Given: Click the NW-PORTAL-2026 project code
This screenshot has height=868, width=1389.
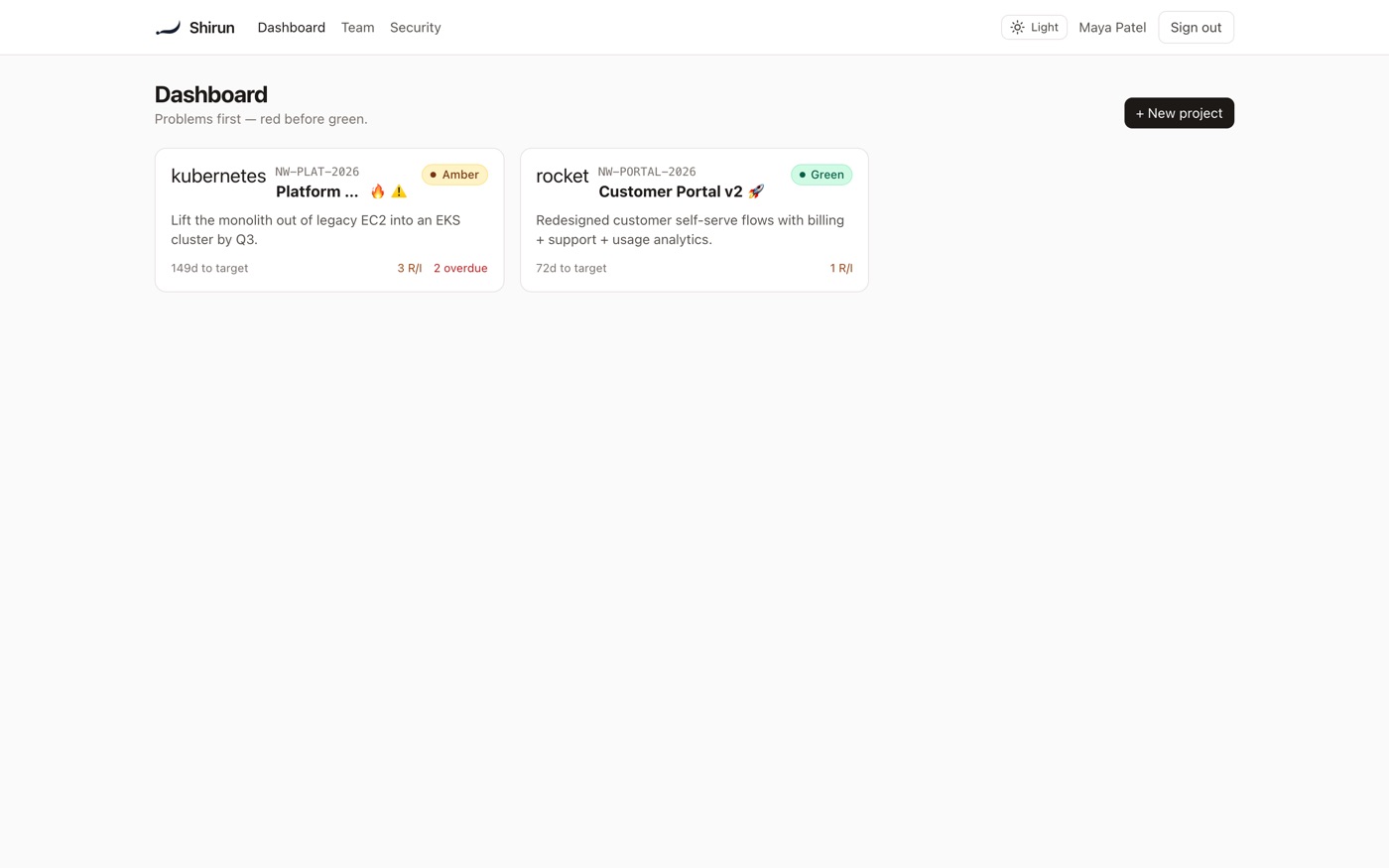Looking at the screenshot, I should pos(647,172).
